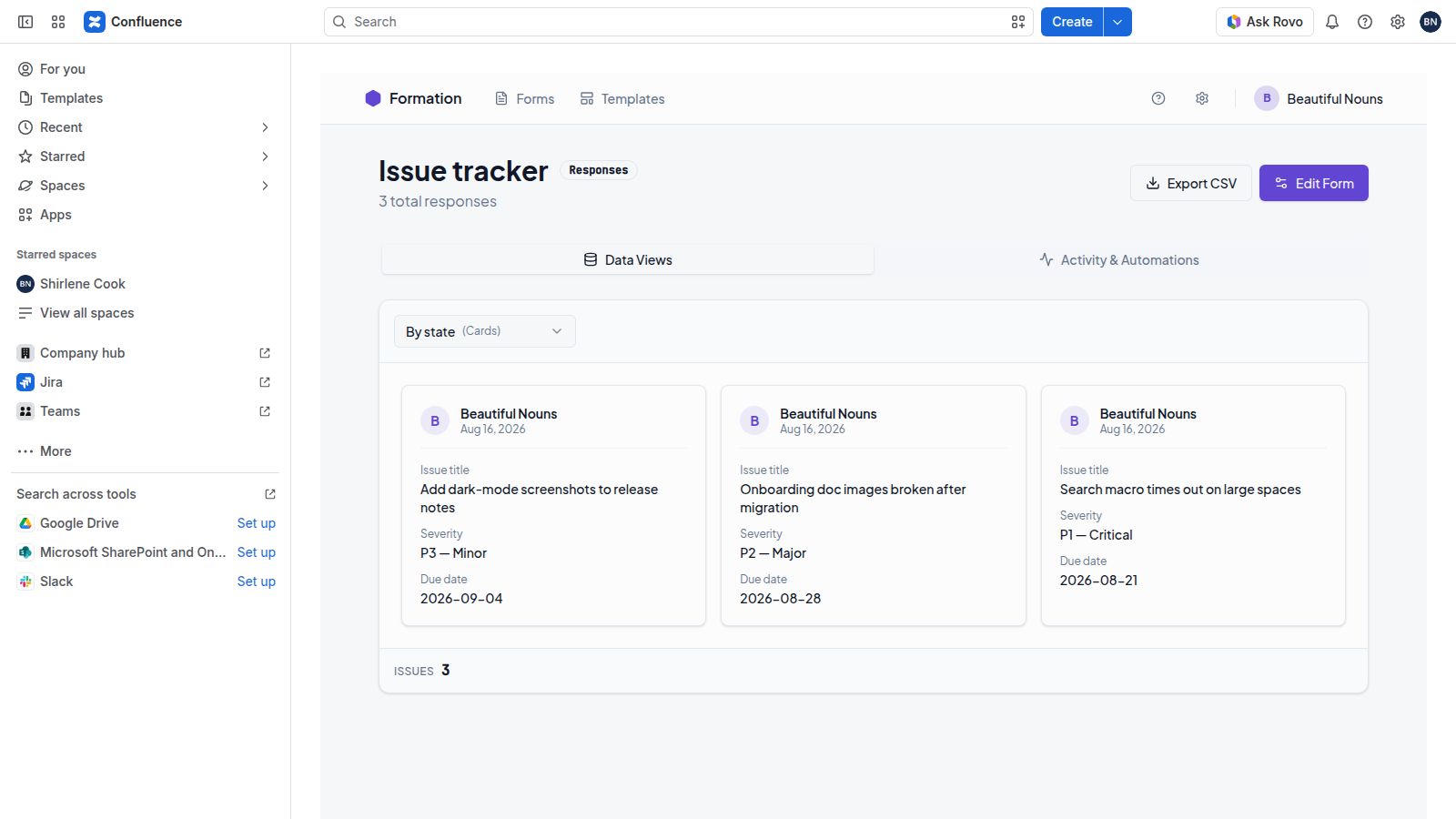This screenshot has width=1456, height=819.
Task: Open the Create dropdown arrow
Action: 1117,22
